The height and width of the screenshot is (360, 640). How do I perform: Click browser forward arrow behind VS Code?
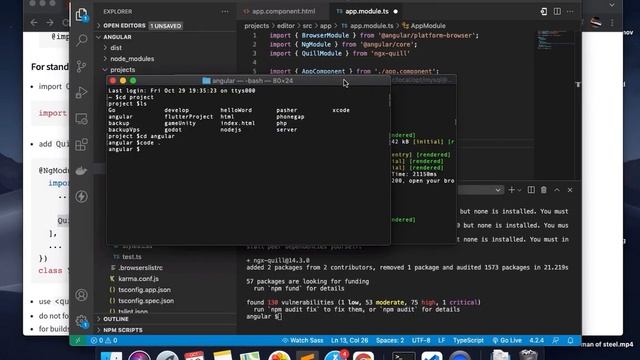50,22
